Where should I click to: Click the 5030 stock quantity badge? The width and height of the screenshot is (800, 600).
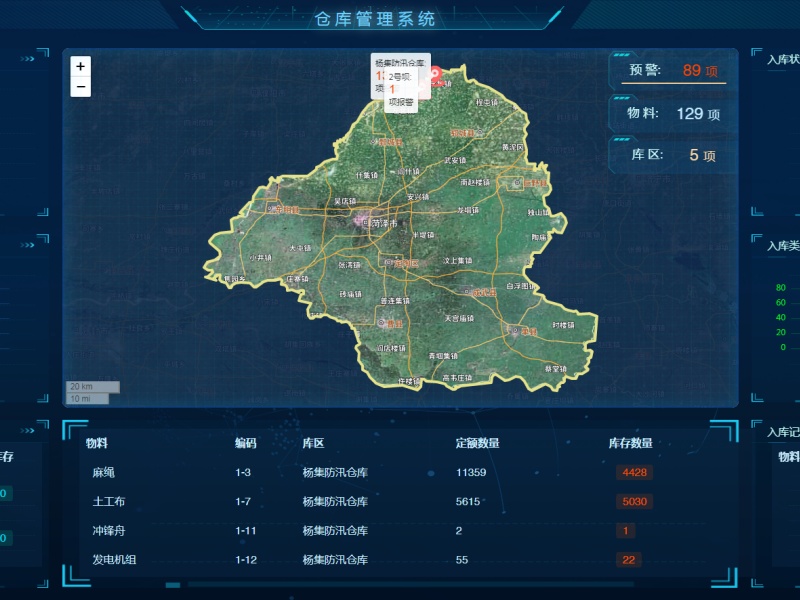coord(633,501)
